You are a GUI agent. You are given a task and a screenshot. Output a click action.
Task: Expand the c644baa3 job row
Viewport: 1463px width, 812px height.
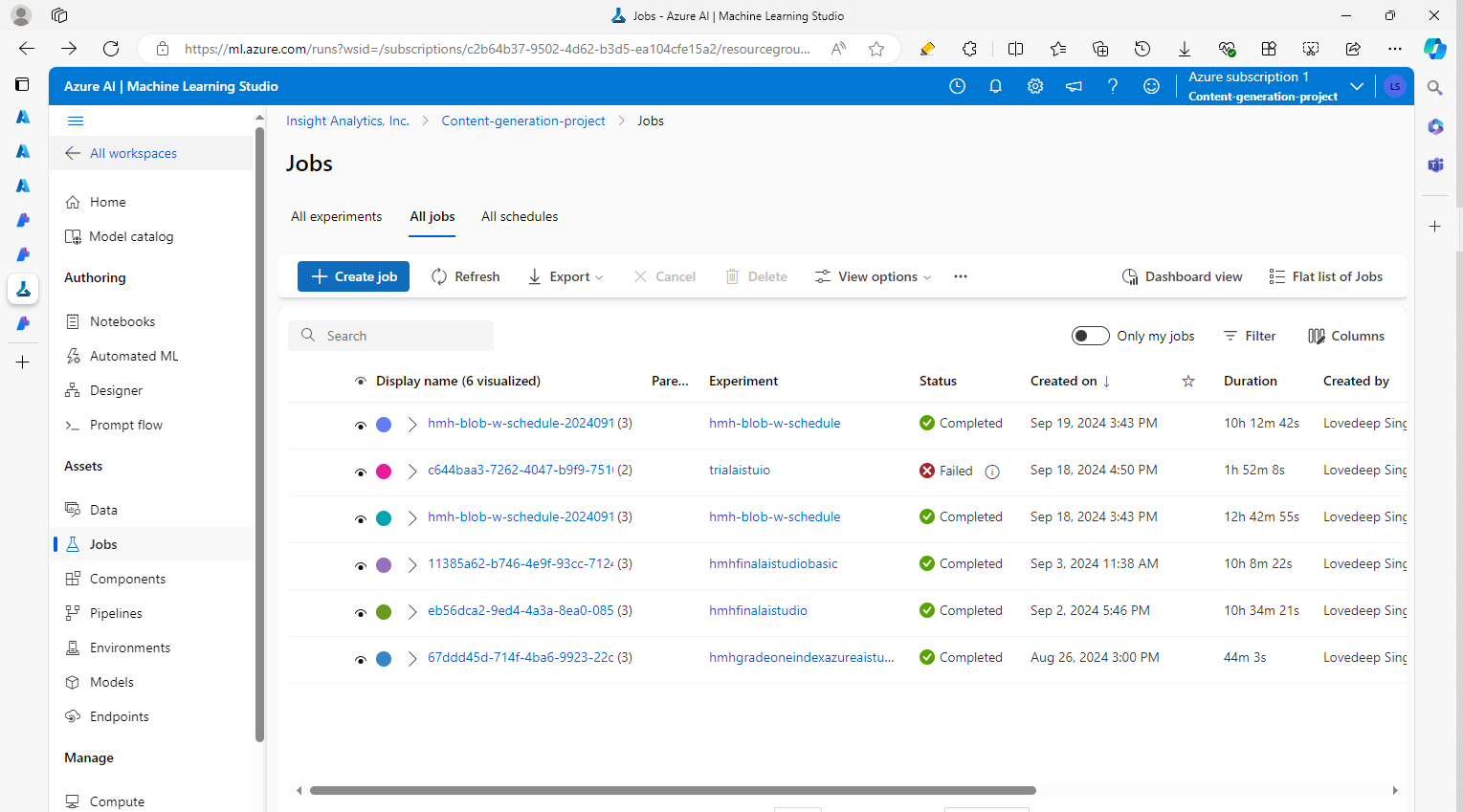point(412,472)
